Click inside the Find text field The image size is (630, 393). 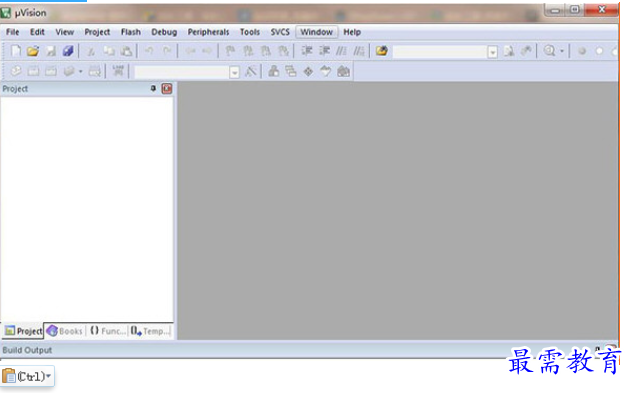click(440, 52)
